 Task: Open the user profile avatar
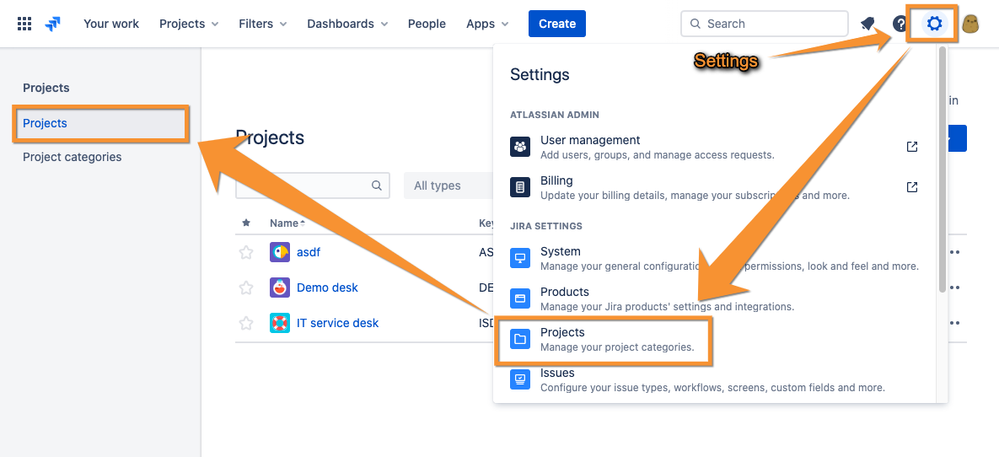point(970,24)
